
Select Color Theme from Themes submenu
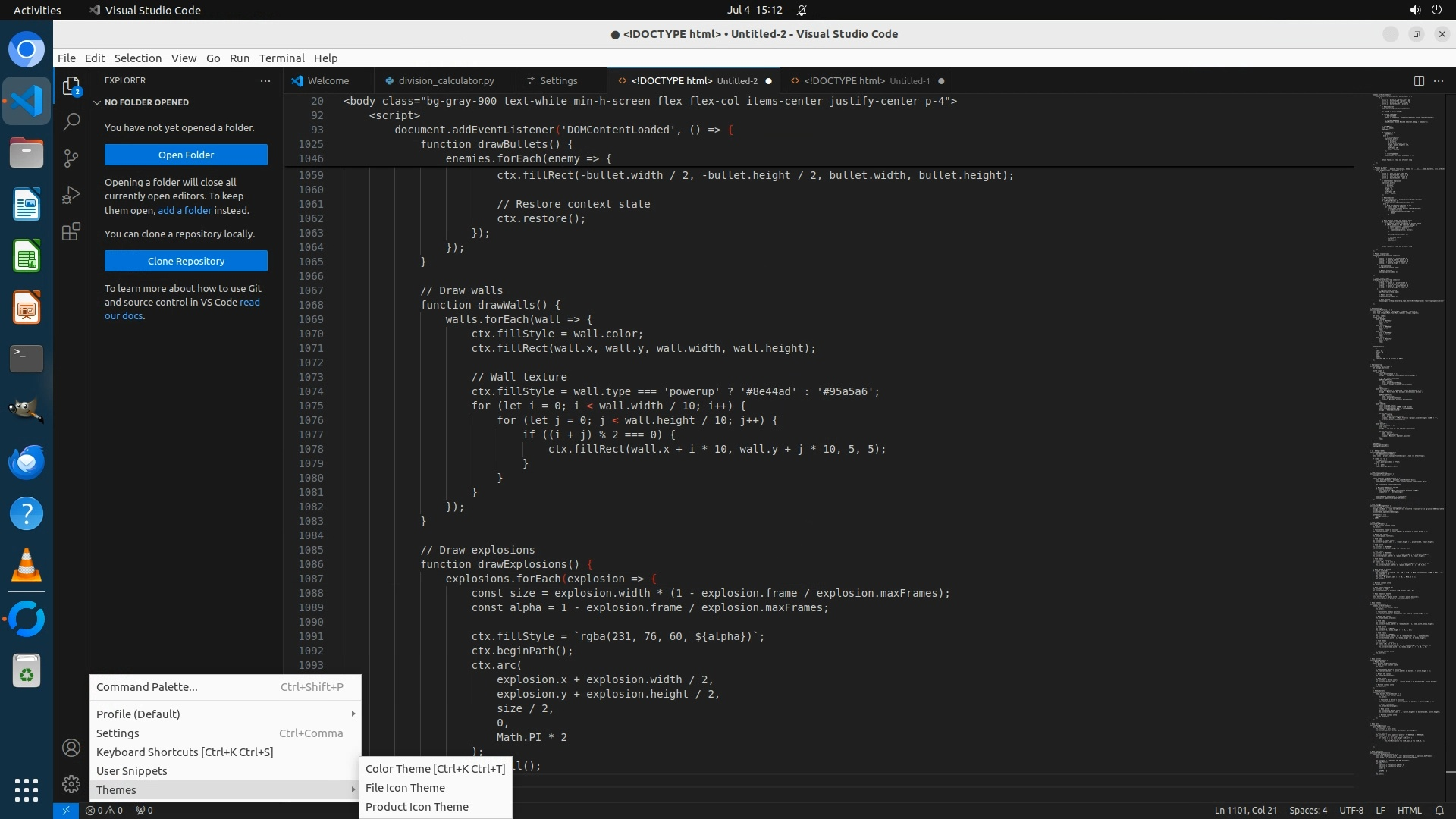pyautogui.click(x=435, y=768)
